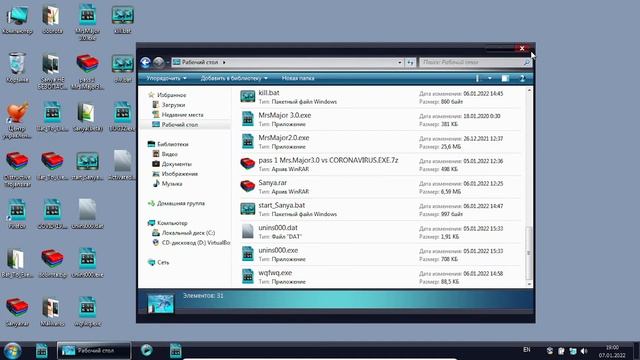Screen dimensions: 640x360
Task: Go back using Explorer's Back arrow
Action: [145, 62]
